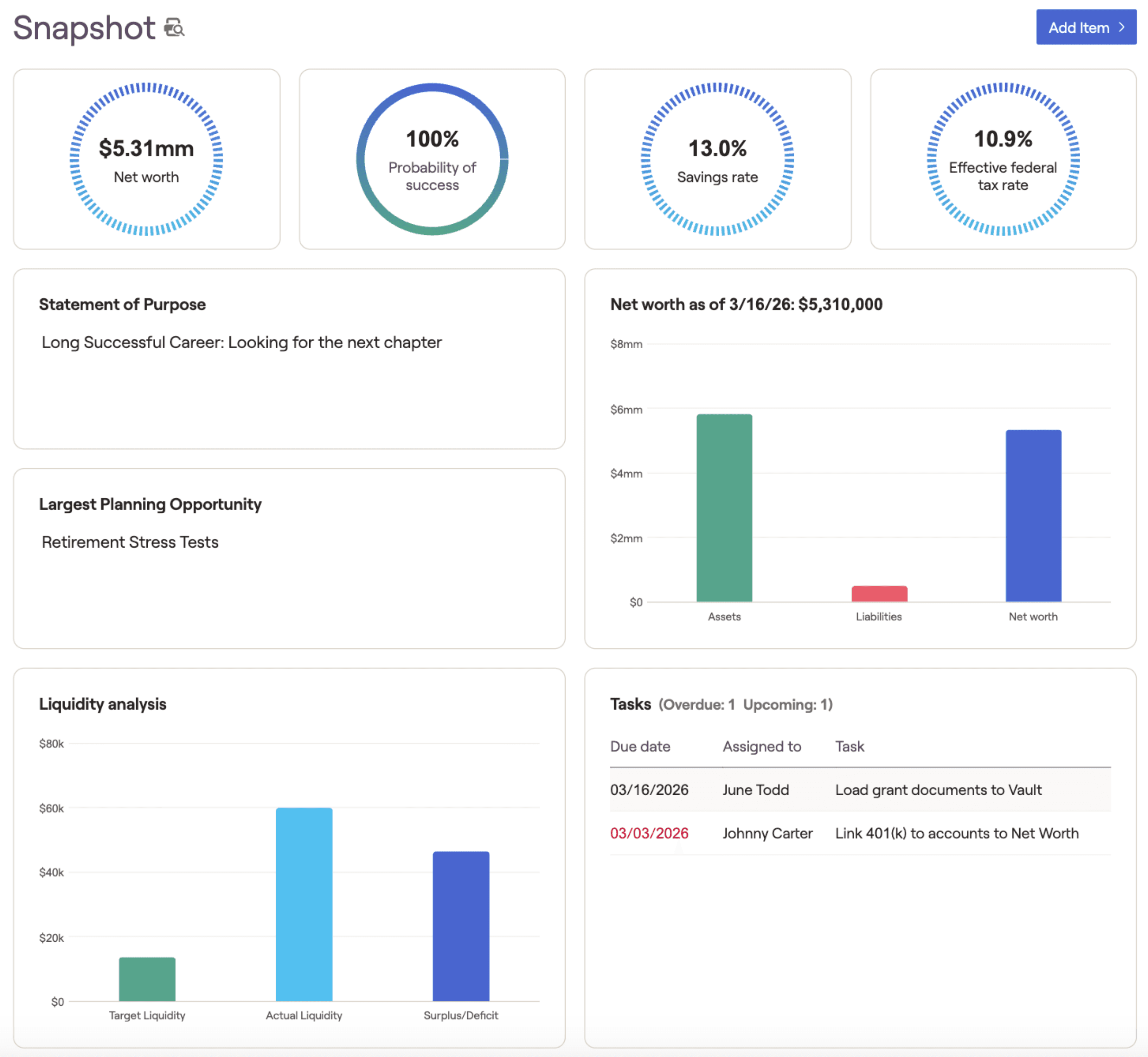This screenshot has width=1148, height=1057.
Task: Click the Upcoming: 1 indicator in Tasks header
Action: tap(787, 704)
